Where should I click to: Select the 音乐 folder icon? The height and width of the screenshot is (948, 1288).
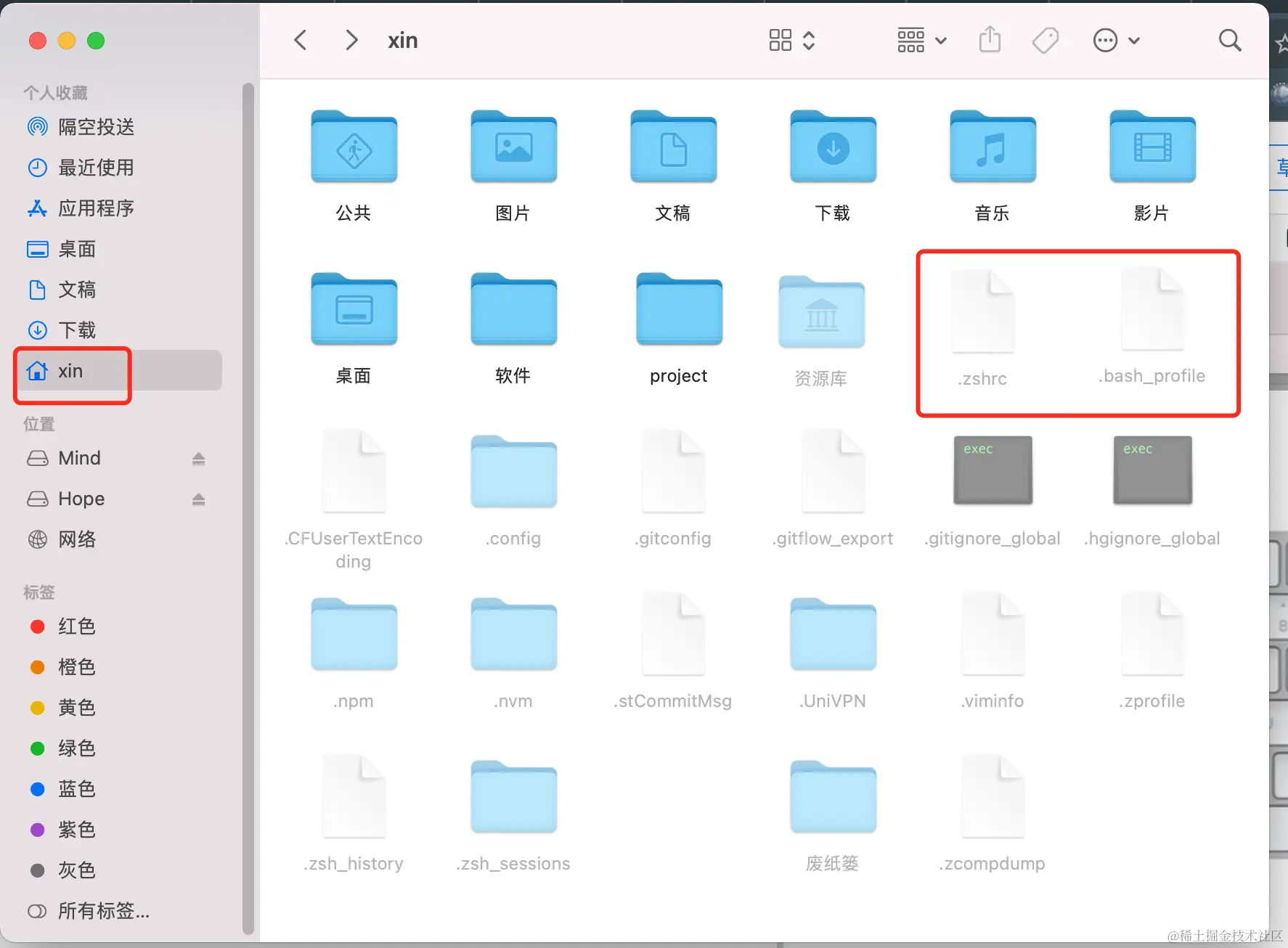(x=993, y=147)
